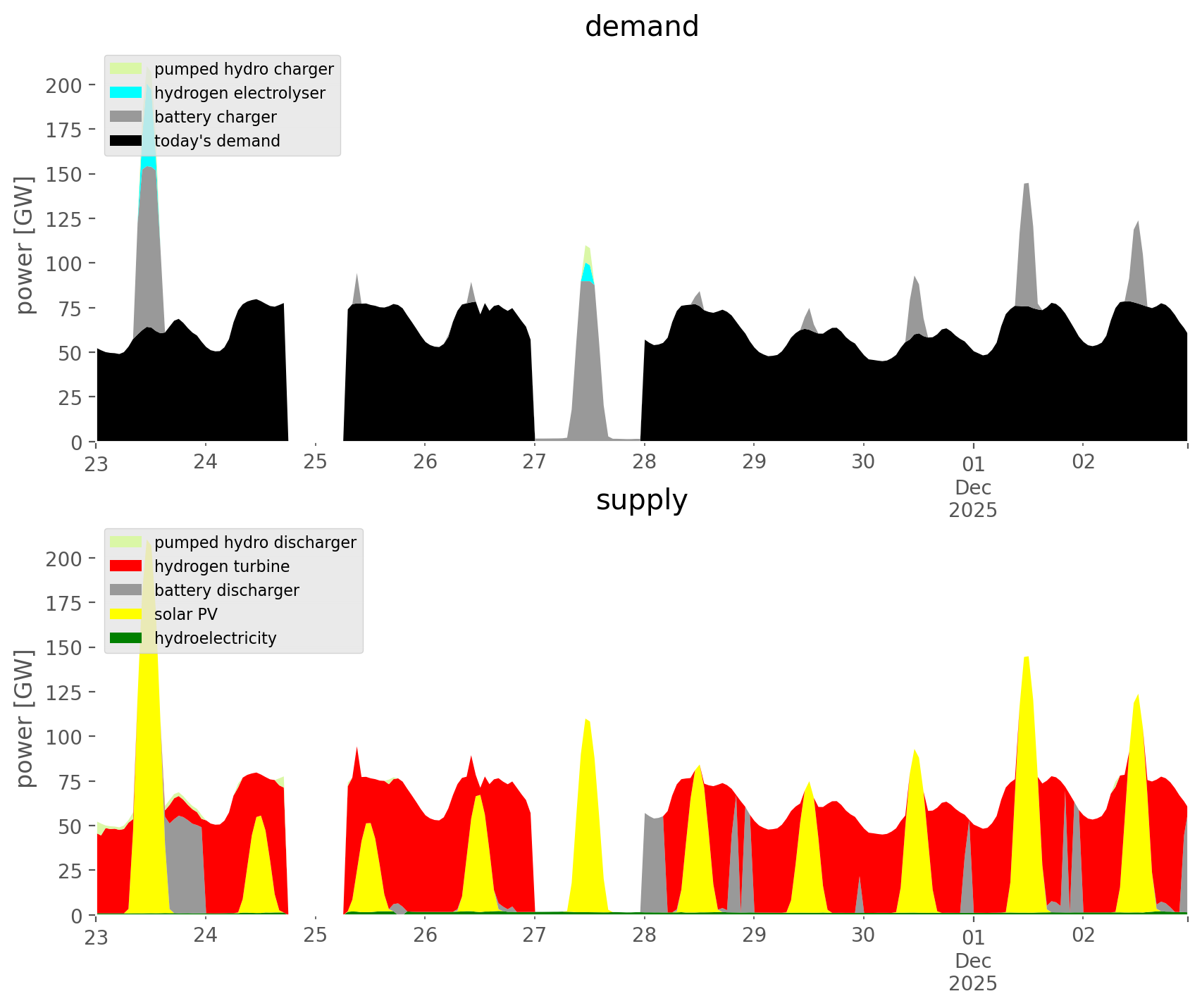Click the supply chart's power [GW] axis label
This screenshot has width=1202, height=1008.
[x=25, y=718]
